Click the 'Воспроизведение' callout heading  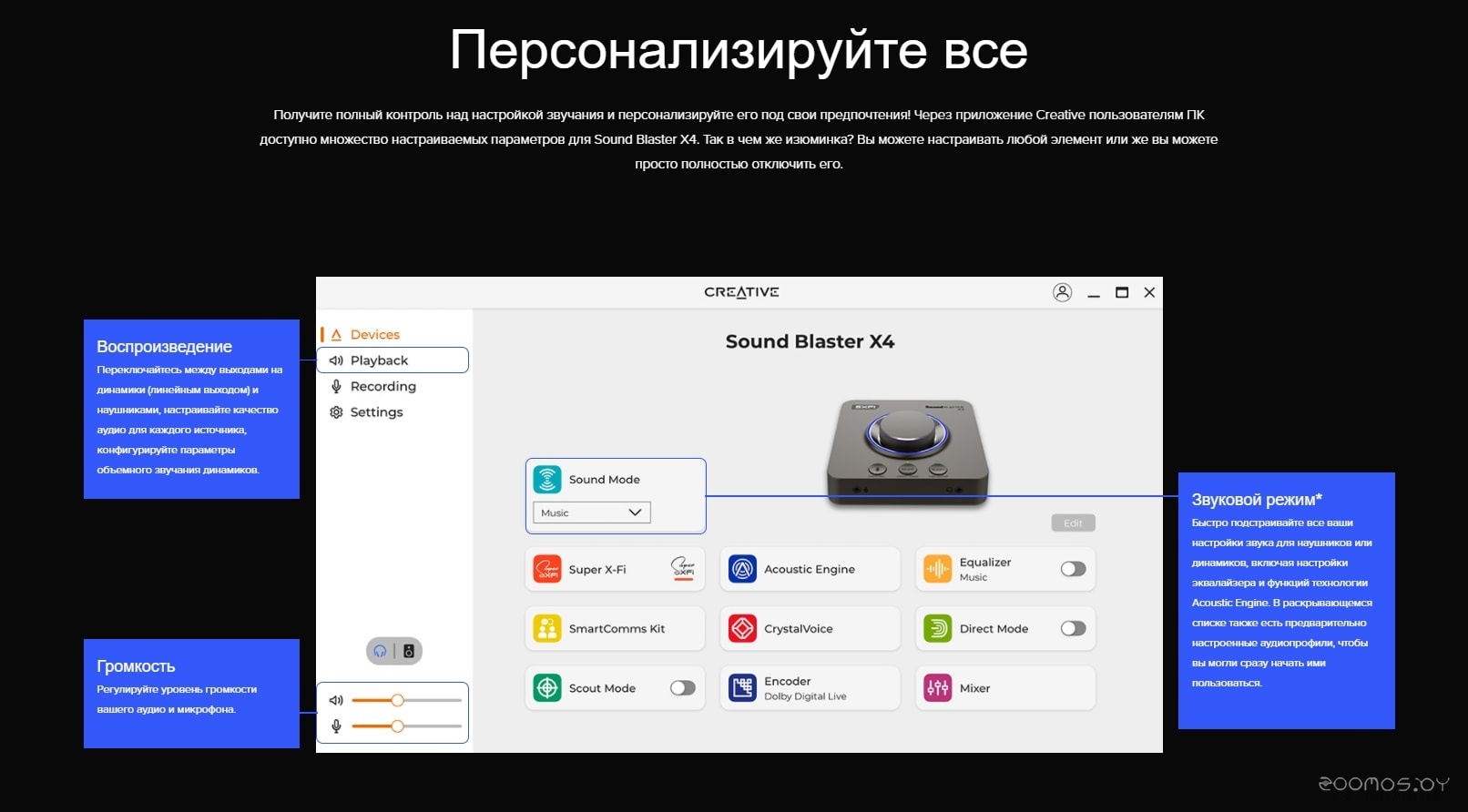point(164,347)
